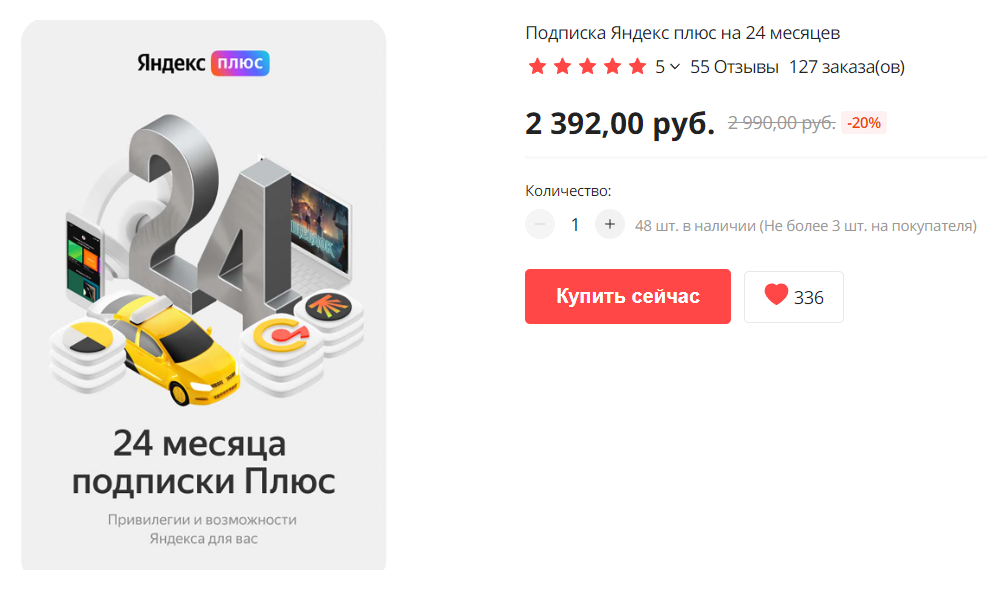The height and width of the screenshot is (590, 1007).
Task: Click the Яндекс плюс logo on image
Action: [203, 63]
